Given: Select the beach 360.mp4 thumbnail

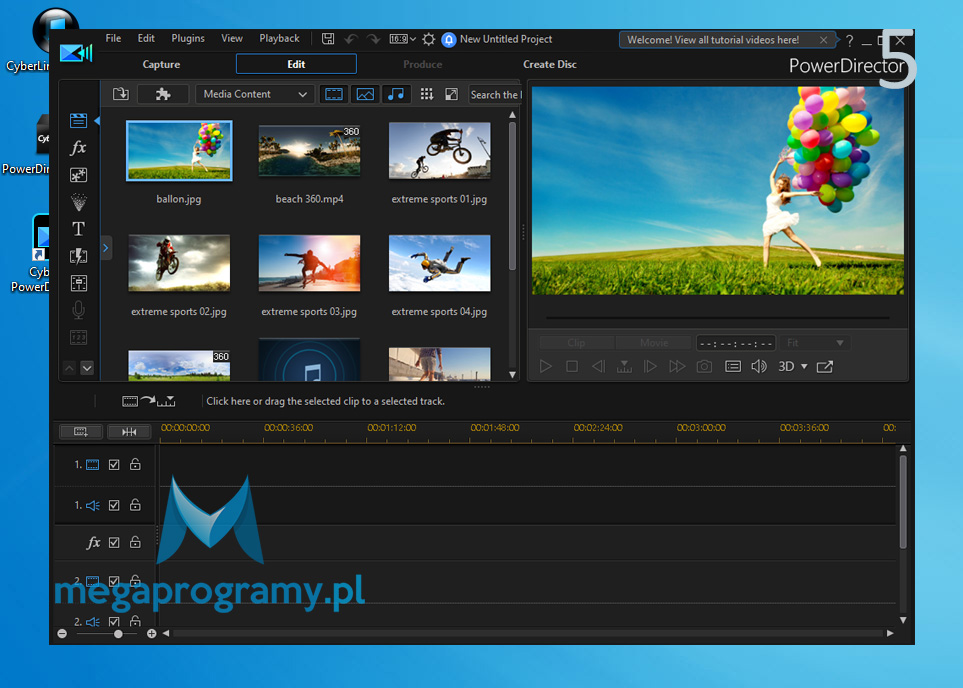Looking at the screenshot, I should (x=310, y=150).
